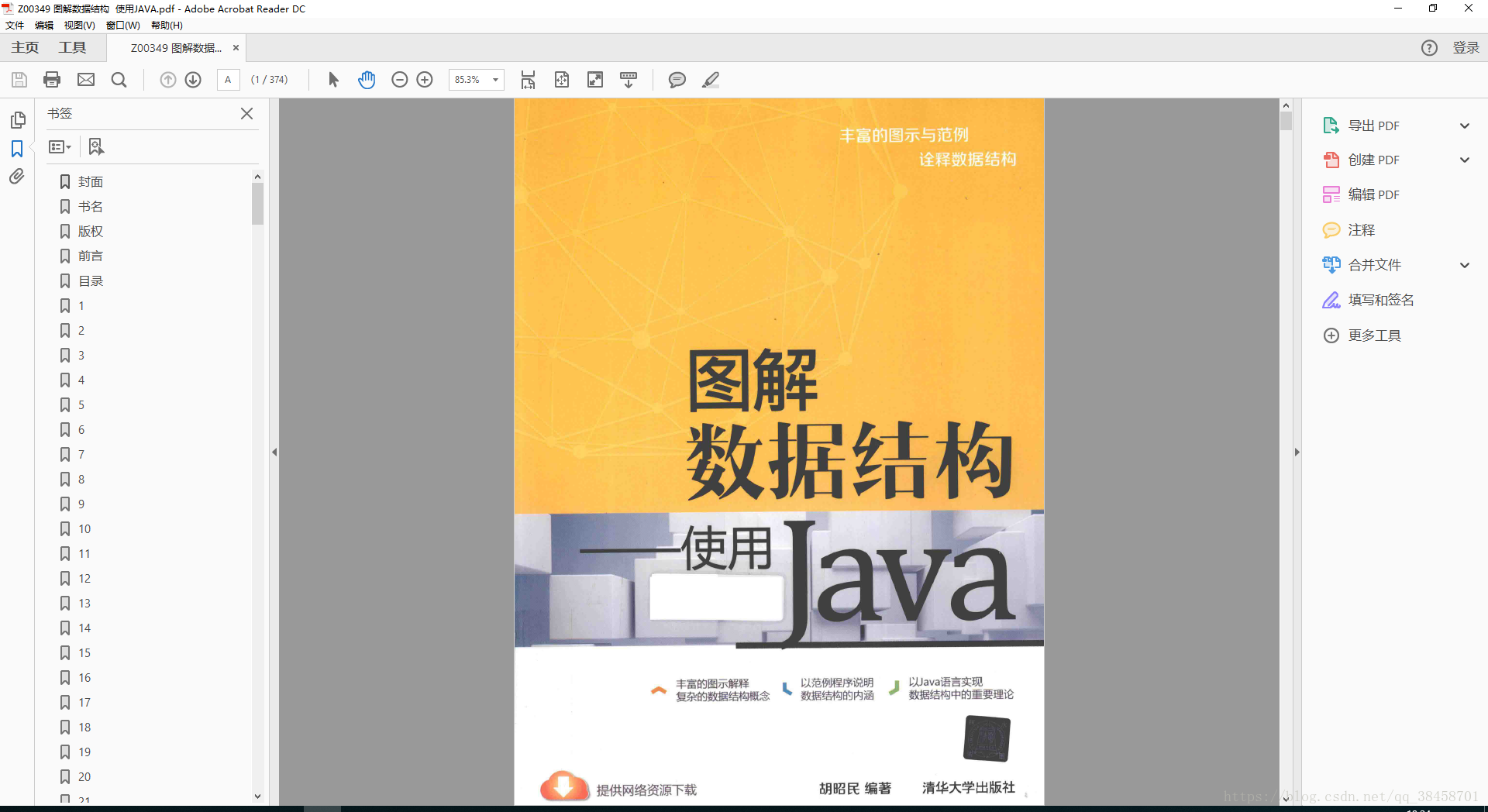
Task: Open the Find text magnifier icon
Action: click(119, 80)
